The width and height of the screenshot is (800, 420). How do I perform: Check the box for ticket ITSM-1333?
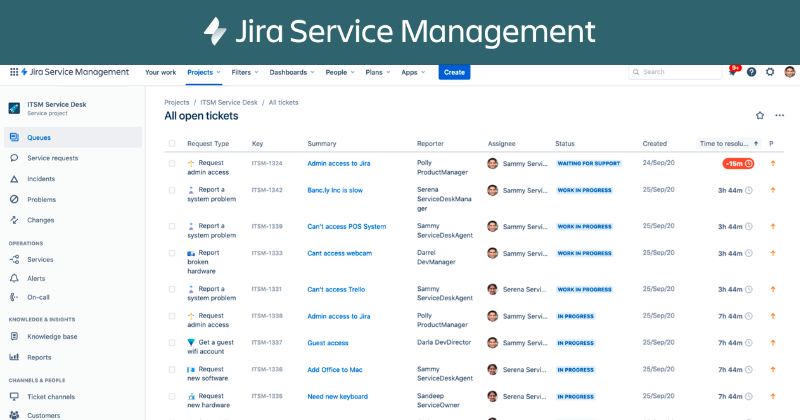[172, 253]
